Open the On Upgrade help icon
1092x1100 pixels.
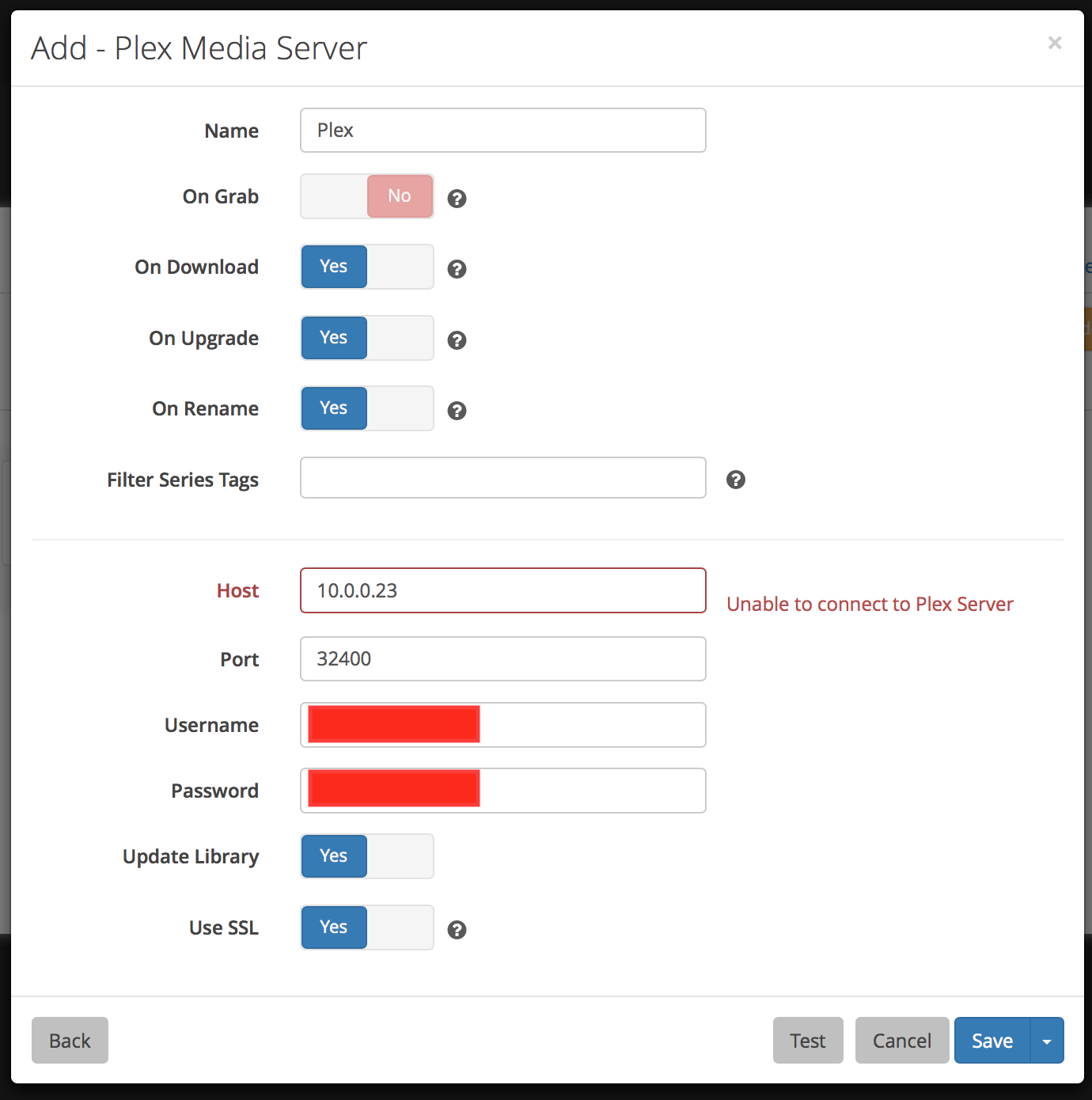pyautogui.click(x=457, y=340)
